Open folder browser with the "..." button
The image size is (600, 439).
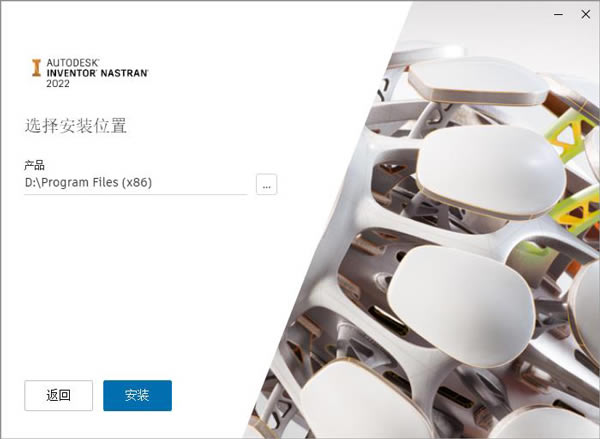coord(266,184)
